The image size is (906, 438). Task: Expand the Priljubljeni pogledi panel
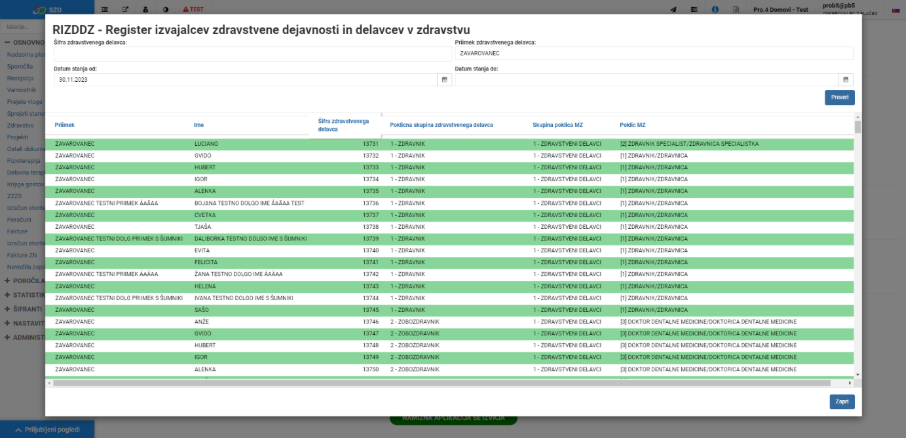(47, 429)
